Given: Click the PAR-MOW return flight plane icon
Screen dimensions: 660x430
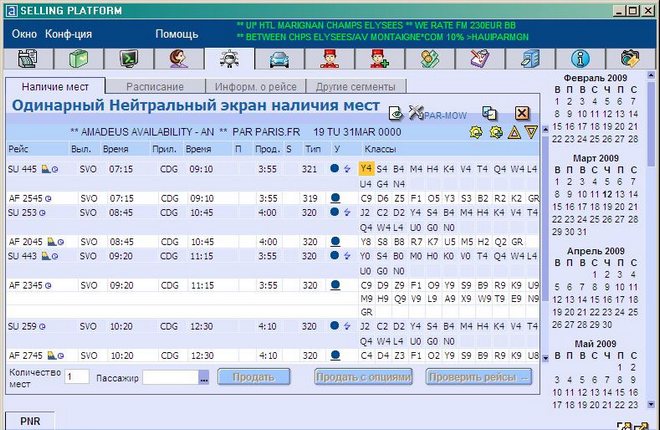Looking at the screenshot, I should 415,113.
